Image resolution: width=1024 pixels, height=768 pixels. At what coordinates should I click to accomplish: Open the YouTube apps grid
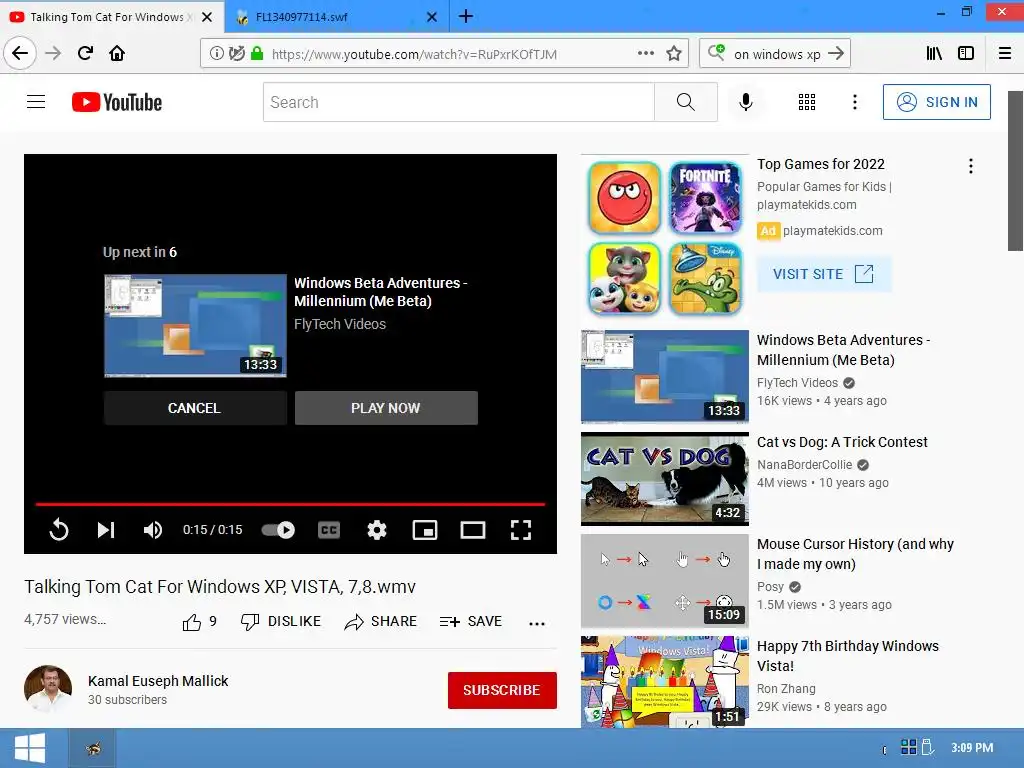click(x=807, y=102)
